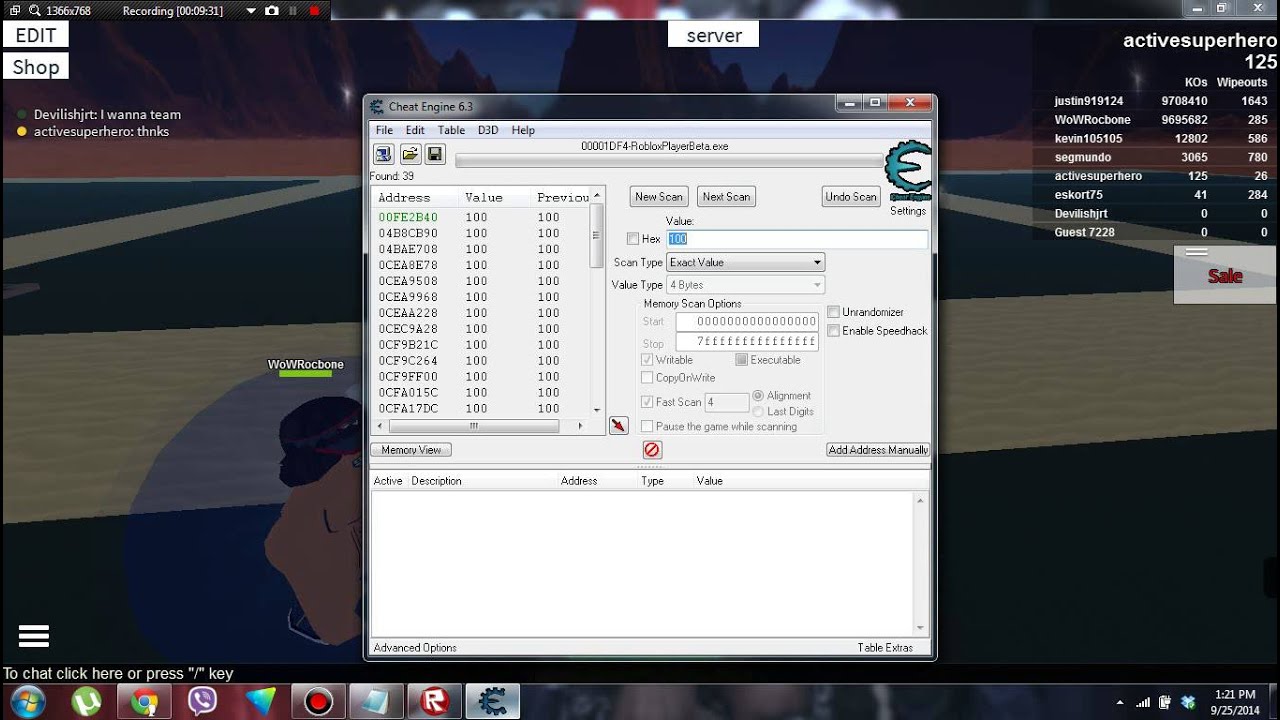The width and height of the screenshot is (1280, 720).
Task: Open Table Extras
Action: point(885,648)
